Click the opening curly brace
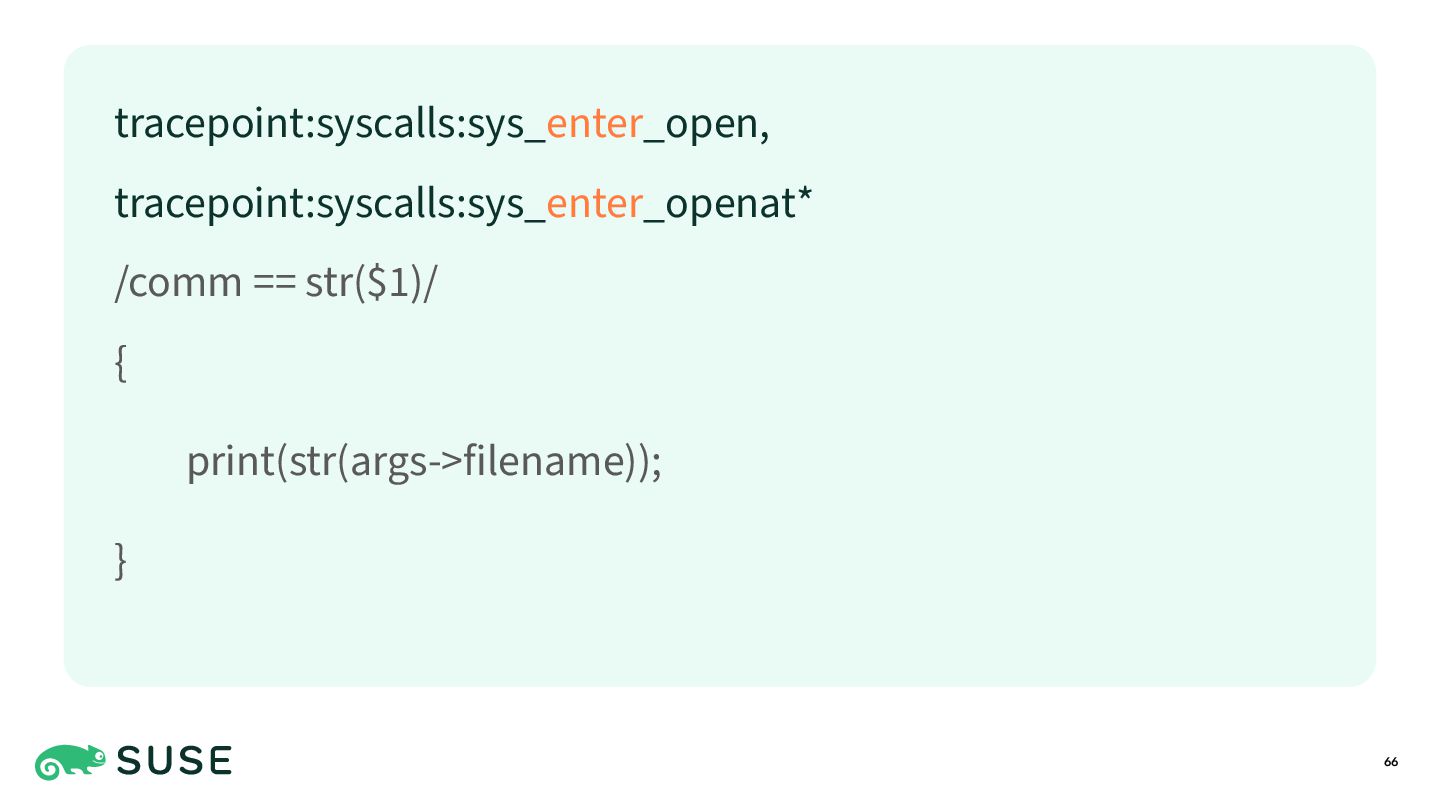Screen dimensions: 1440x810 pyautogui.click(x=120, y=363)
